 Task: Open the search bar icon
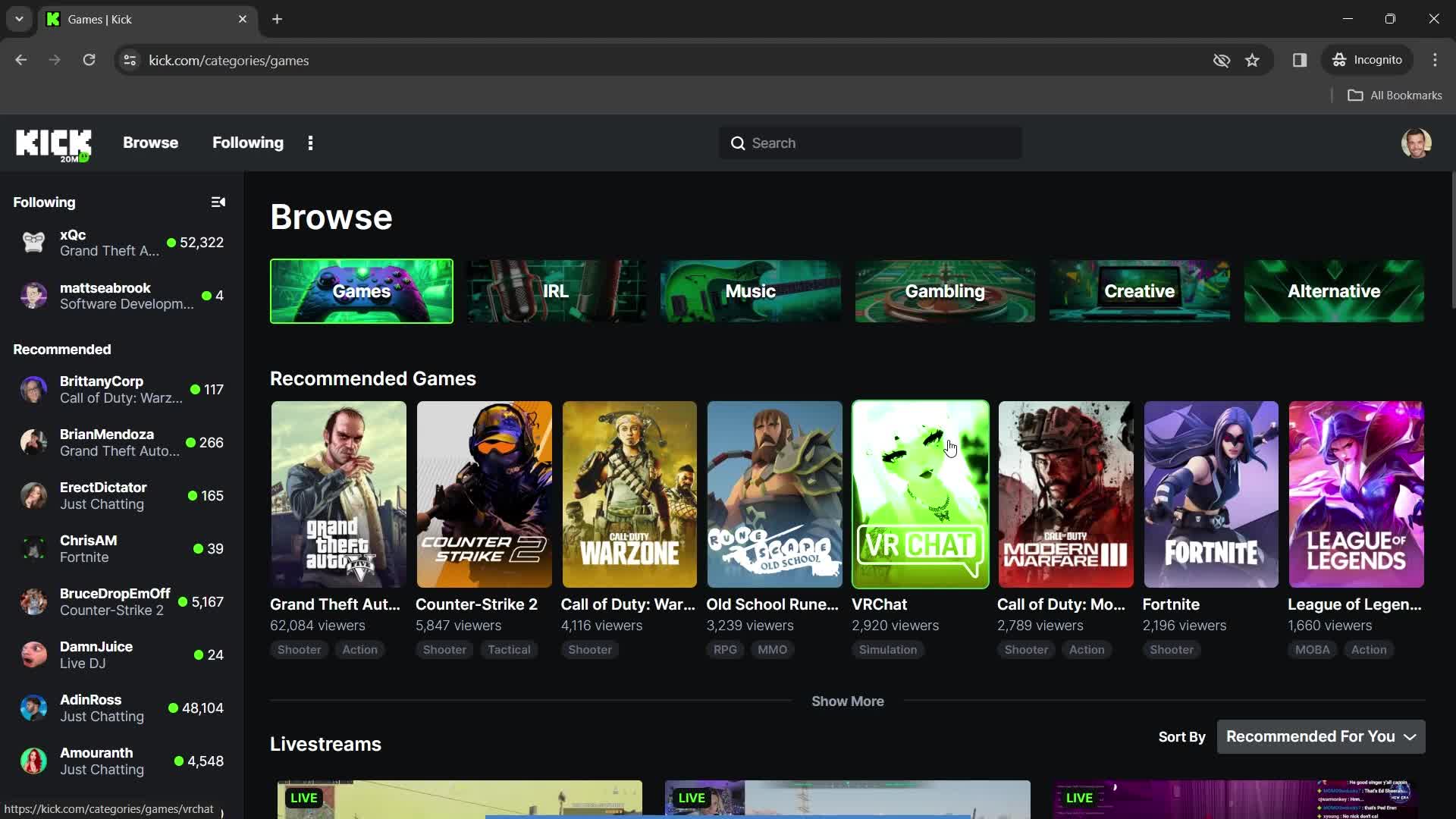click(738, 143)
